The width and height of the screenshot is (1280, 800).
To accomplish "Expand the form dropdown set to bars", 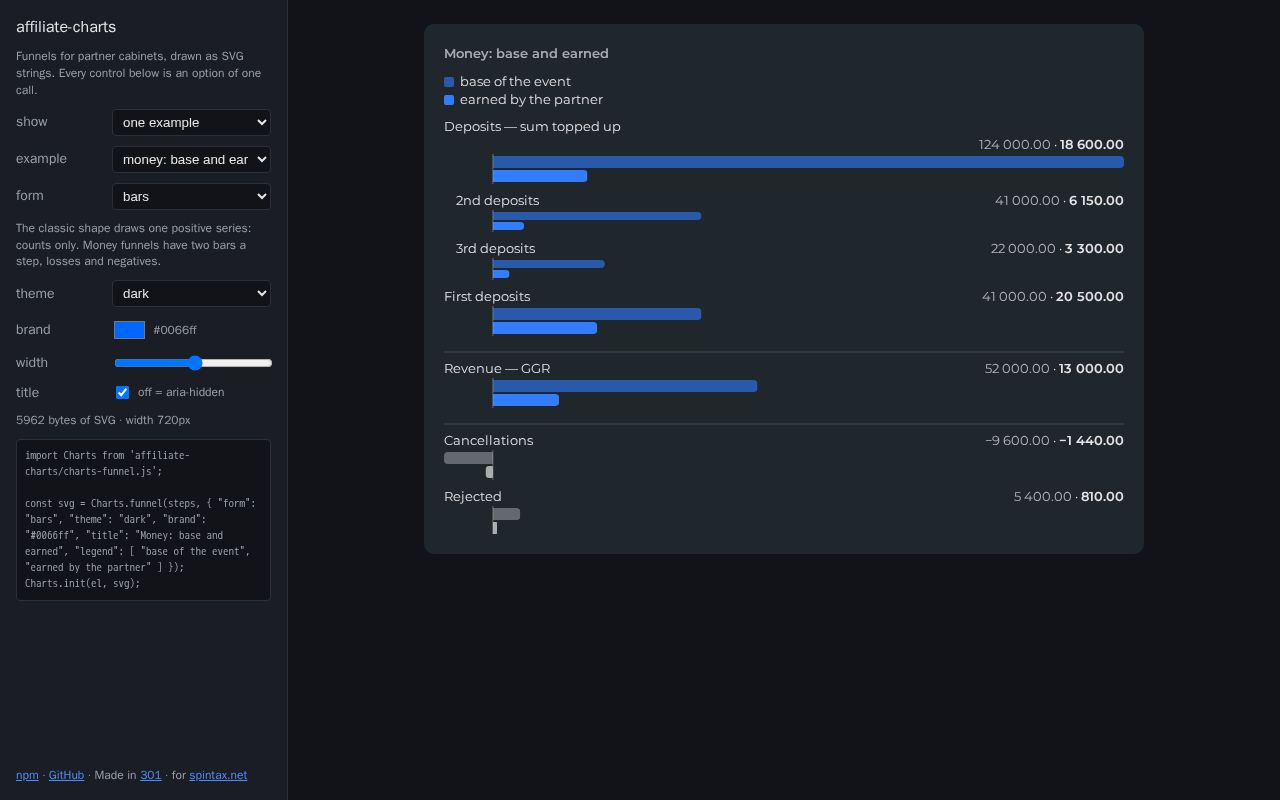I will tap(191, 196).
